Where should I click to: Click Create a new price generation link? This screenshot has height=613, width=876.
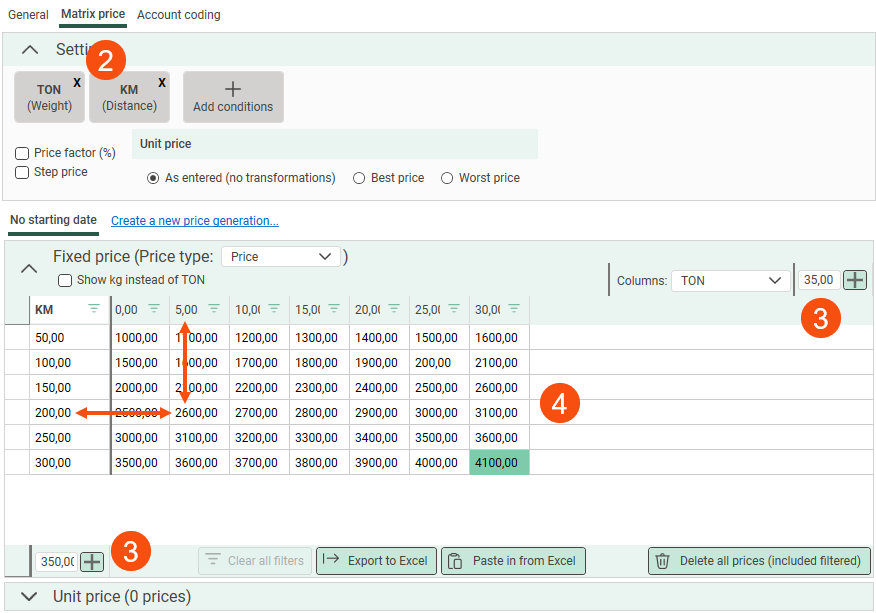(195, 221)
